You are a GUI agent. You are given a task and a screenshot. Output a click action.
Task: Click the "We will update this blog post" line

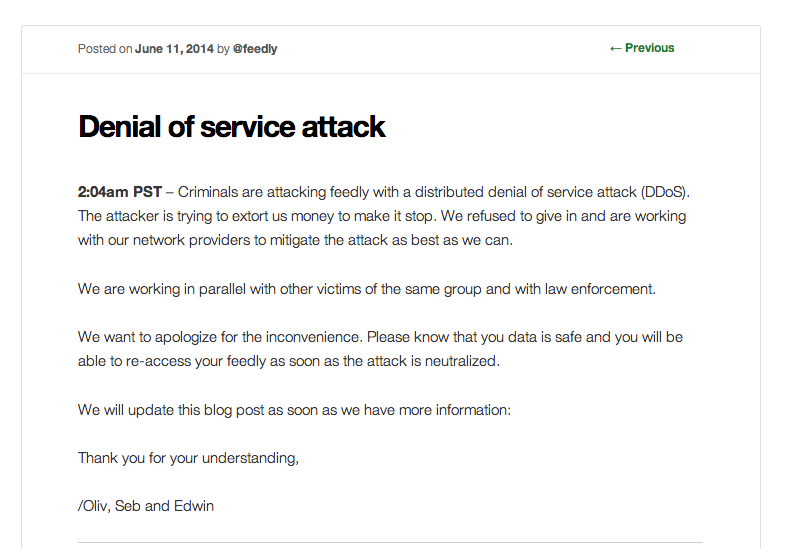(294, 410)
